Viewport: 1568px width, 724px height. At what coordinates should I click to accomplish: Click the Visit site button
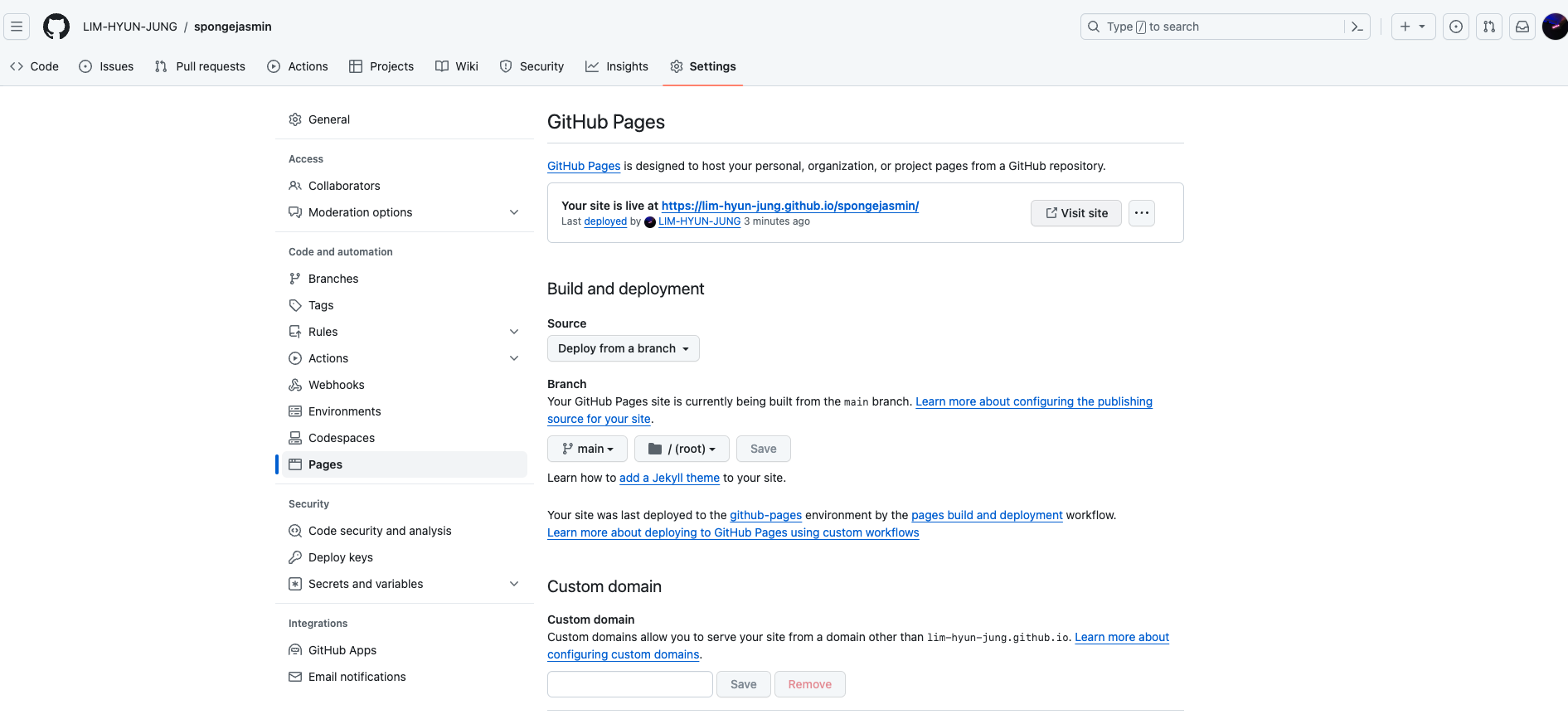[x=1076, y=213]
